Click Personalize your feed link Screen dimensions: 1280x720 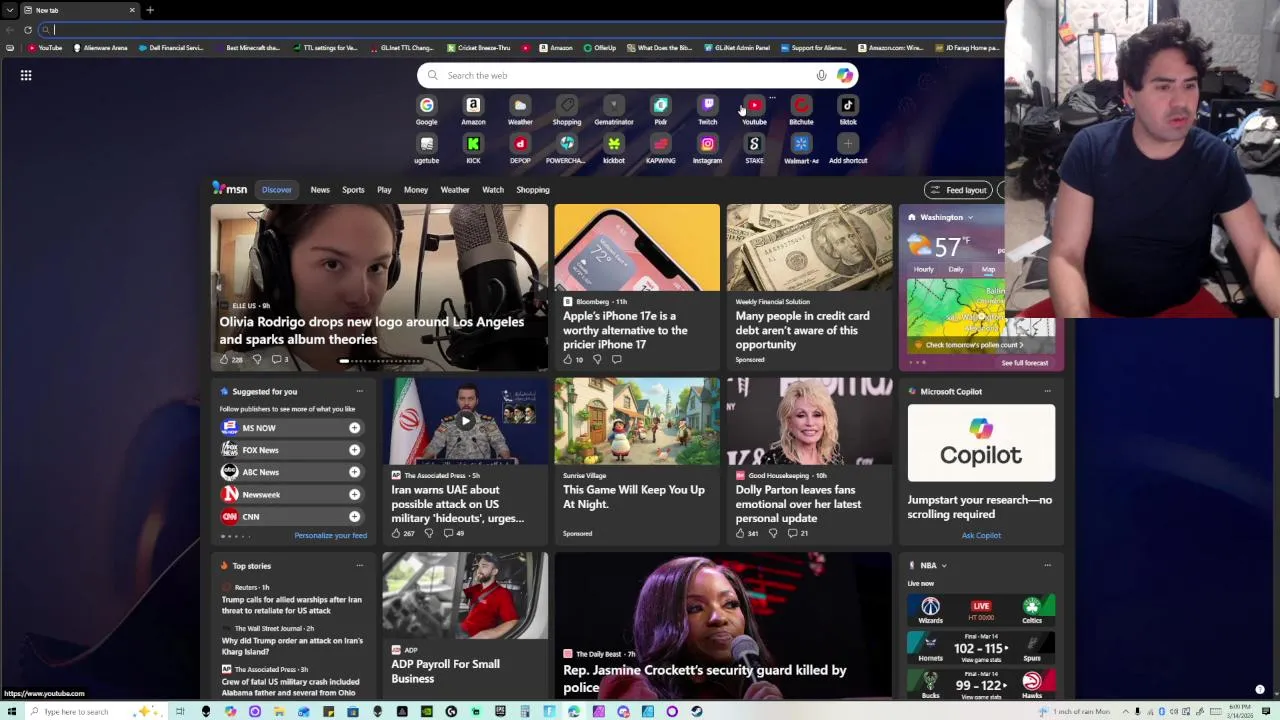(x=330, y=536)
